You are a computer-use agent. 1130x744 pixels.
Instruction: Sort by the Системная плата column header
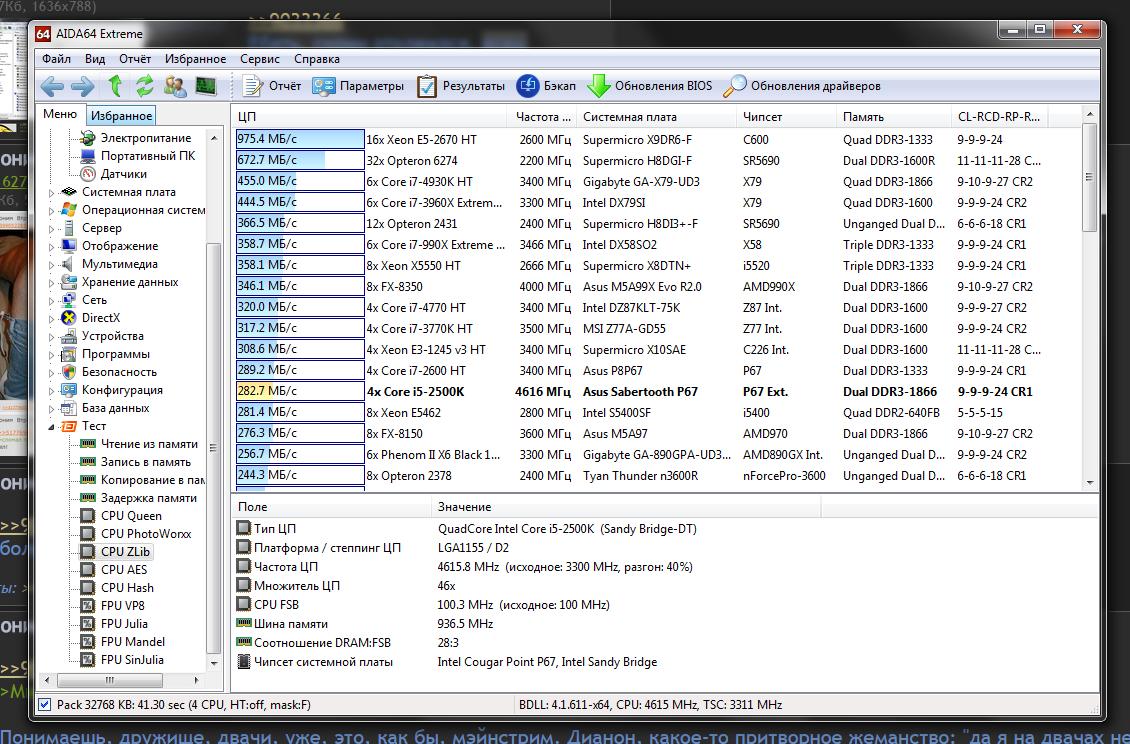[x=656, y=117]
